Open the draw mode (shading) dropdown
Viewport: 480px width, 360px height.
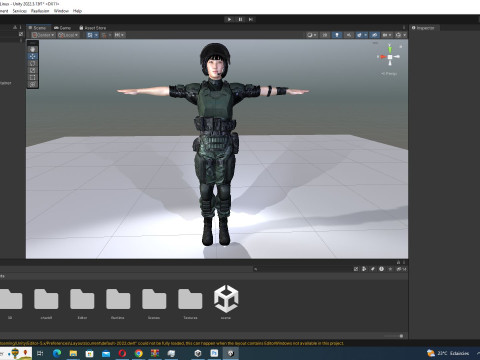tap(312, 35)
